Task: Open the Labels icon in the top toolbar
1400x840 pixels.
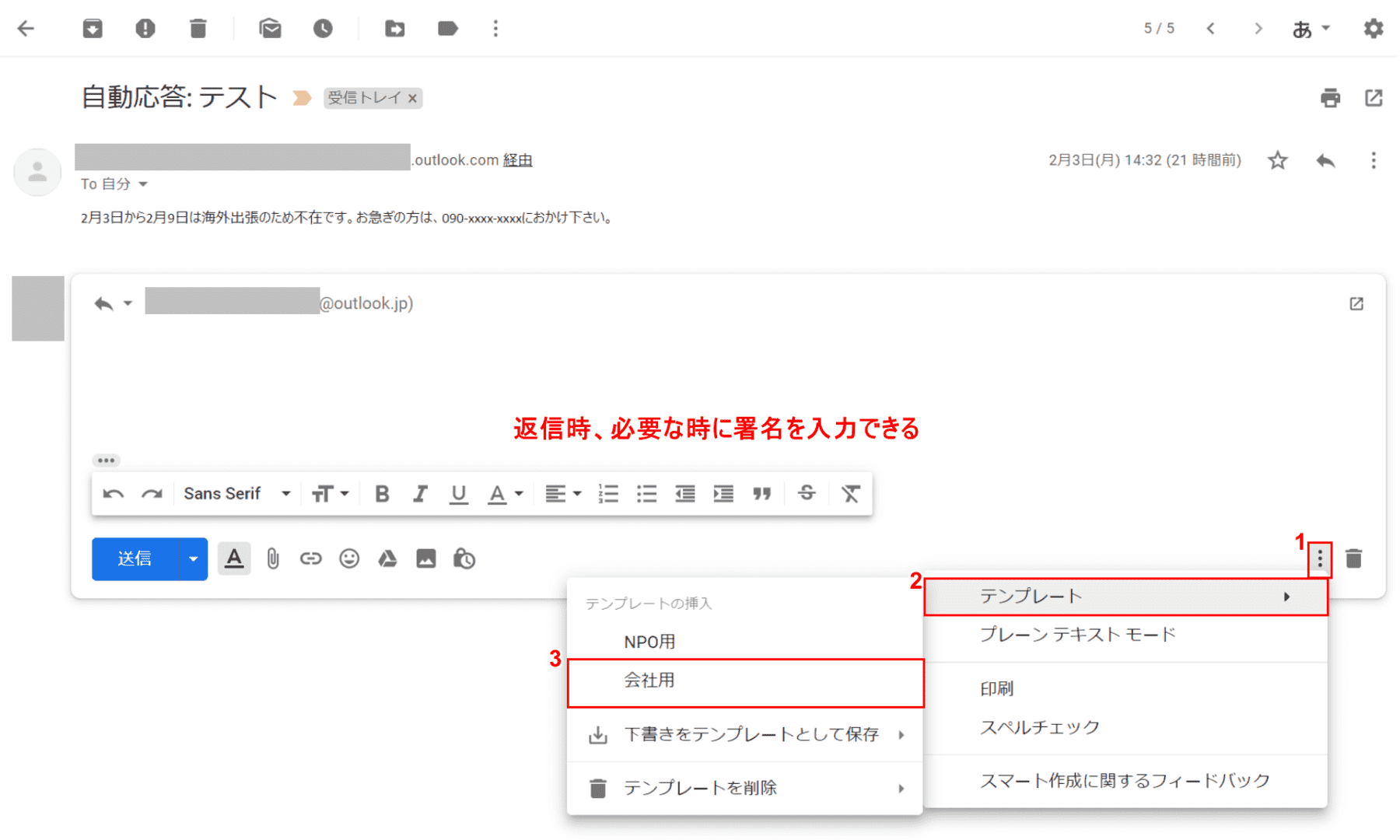Action: click(448, 29)
